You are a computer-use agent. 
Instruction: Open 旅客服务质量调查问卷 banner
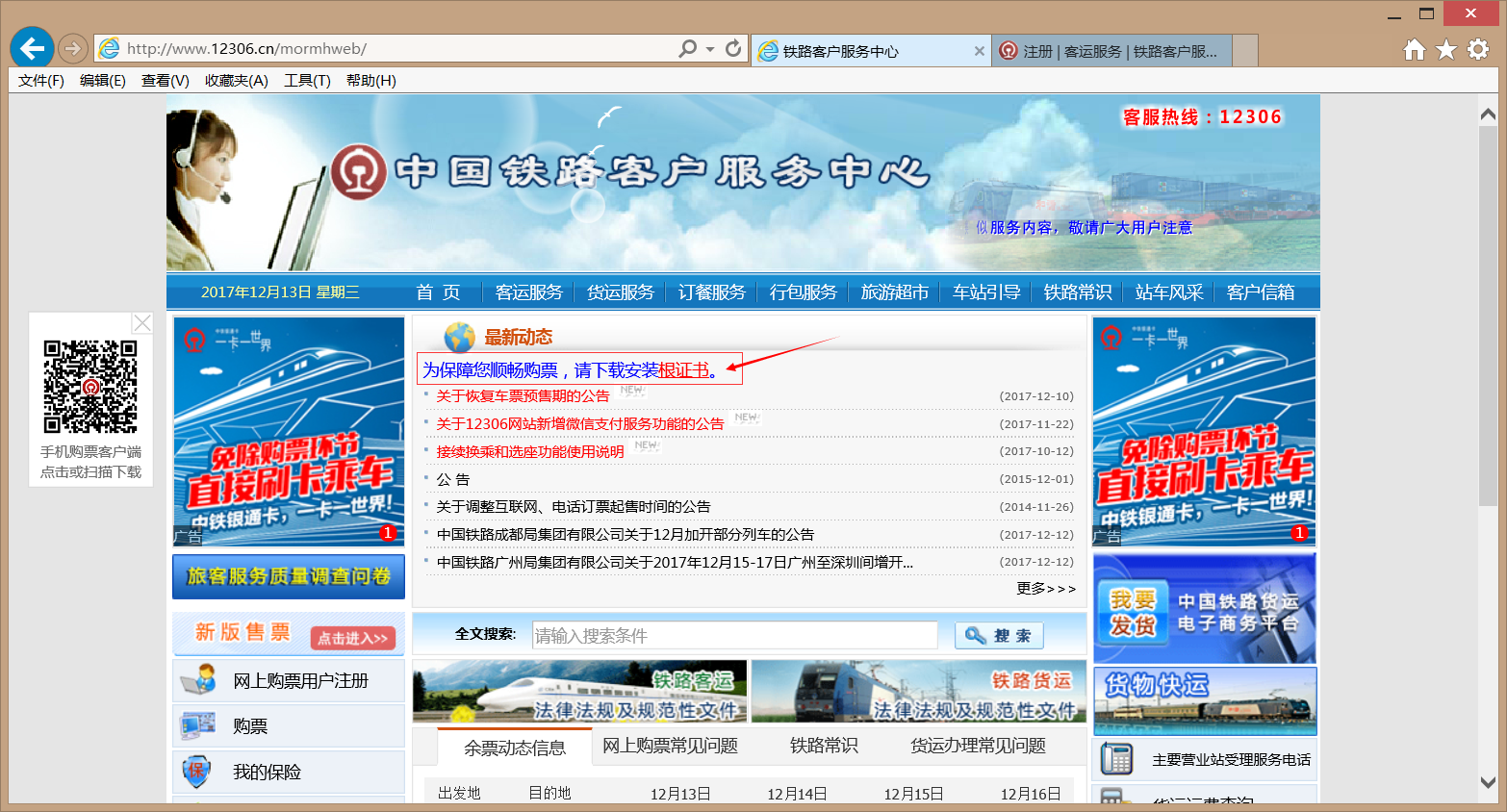coord(289,576)
